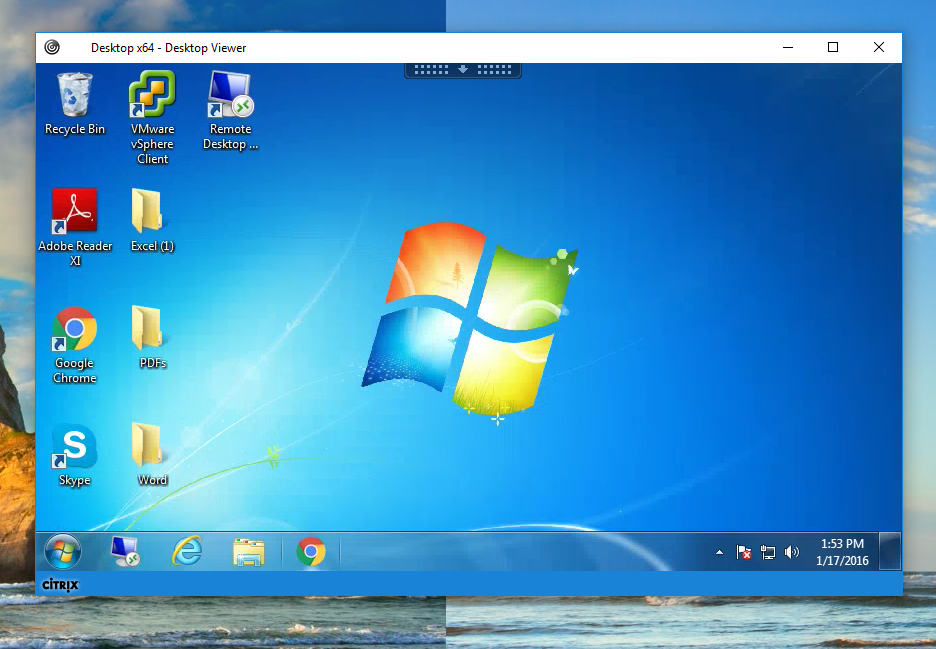Click Internet Explorer in the taskbar
The image size is (936, 649).
(x=187, y=551)
